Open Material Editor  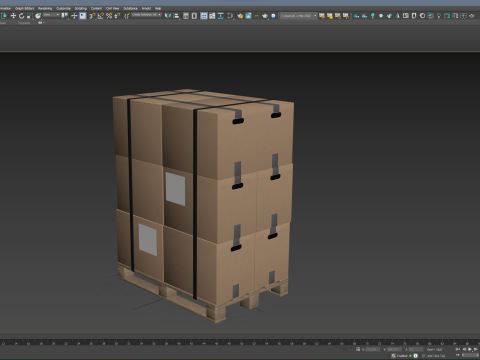[230, 16]
